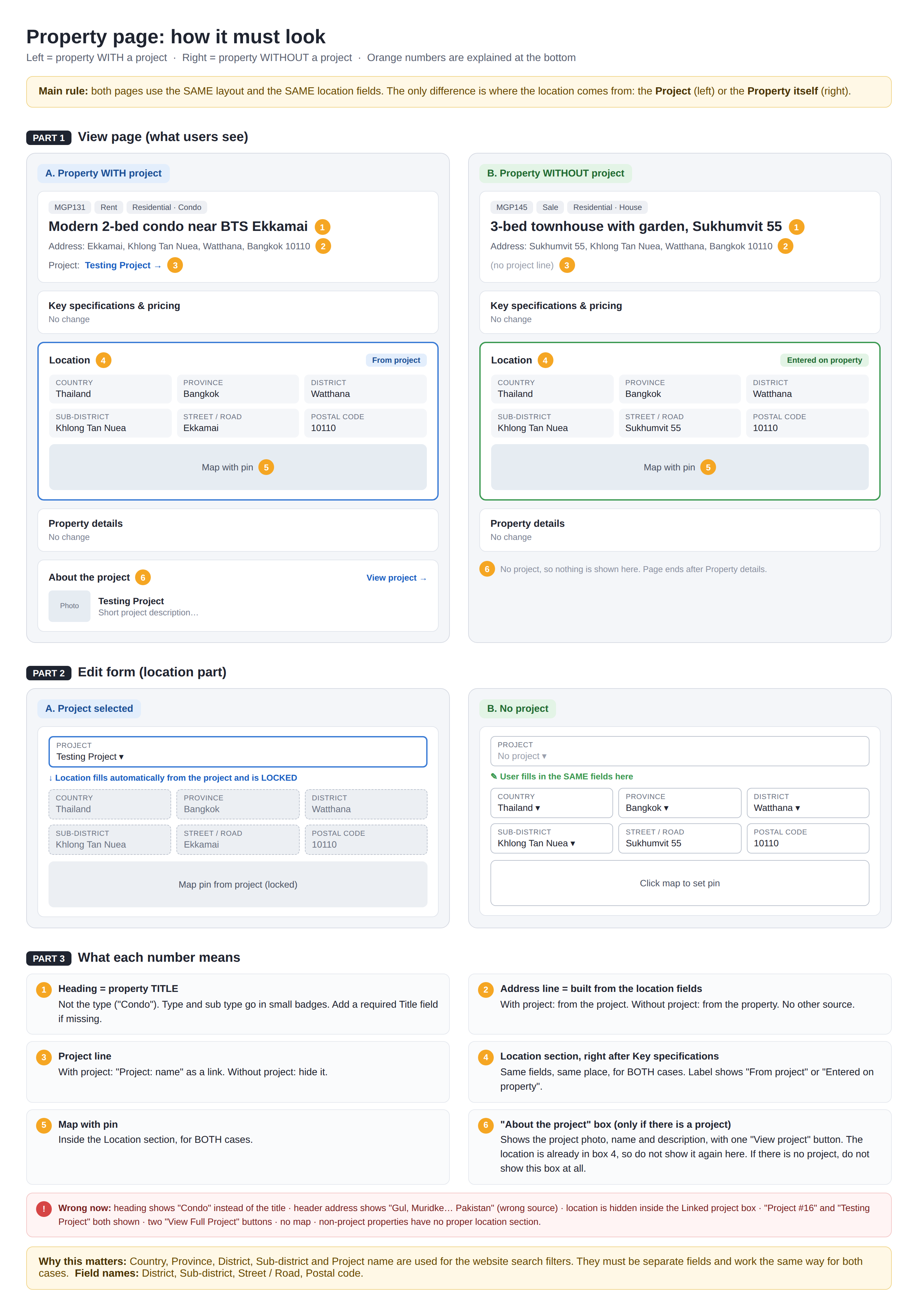Screen dimensions: 918x1316
Task: Expand the Country dropdown set to Thailand
Action: [x=551, y=802]
